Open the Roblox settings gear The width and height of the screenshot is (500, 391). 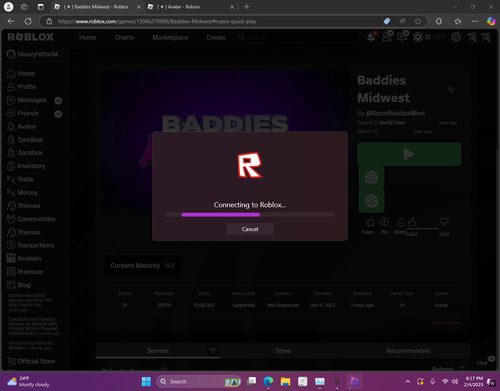point(456,37)
